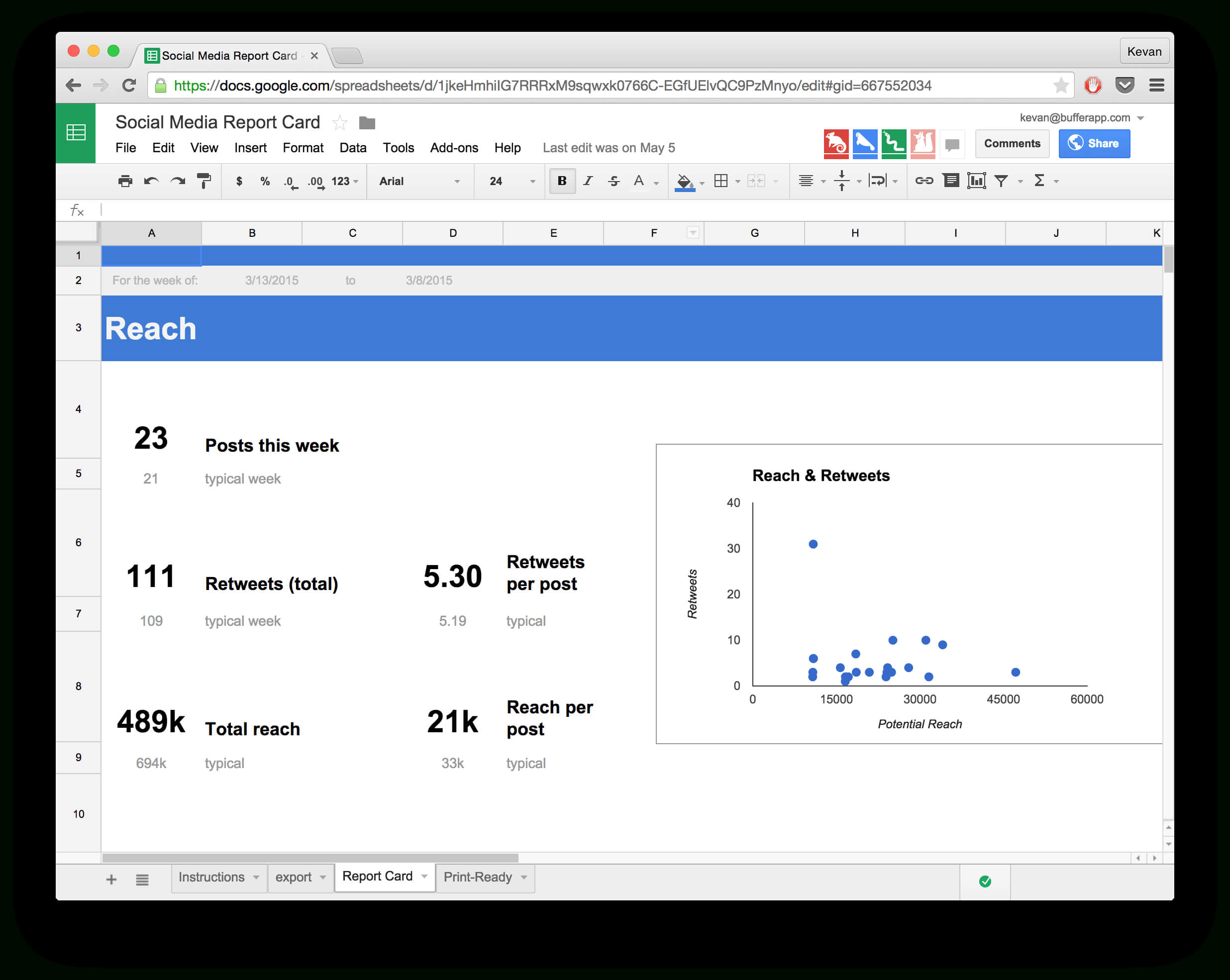
Task: Click the Comments button
Action: 1013,143
